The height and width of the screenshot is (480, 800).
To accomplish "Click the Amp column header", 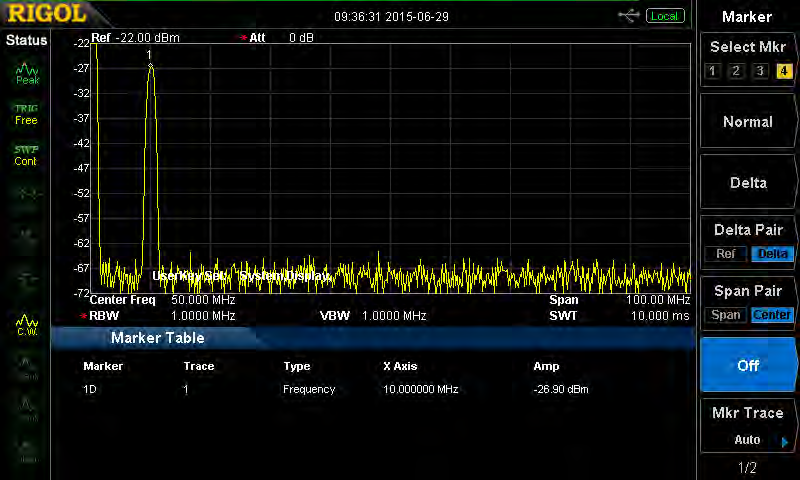I will pos(546,366).
